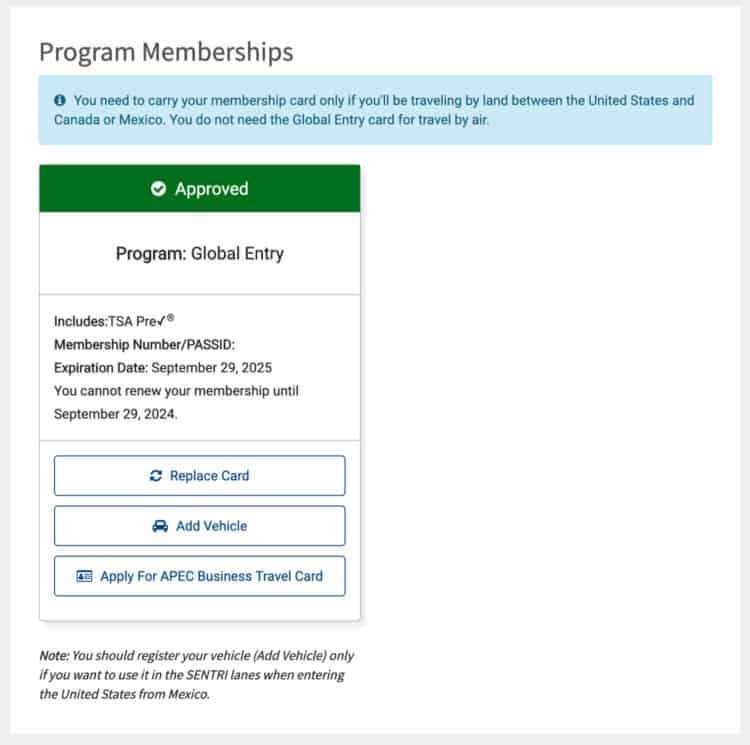Select the Add Vehicle button
Viewport: 750px width, 745px height.
pos(199,526)
